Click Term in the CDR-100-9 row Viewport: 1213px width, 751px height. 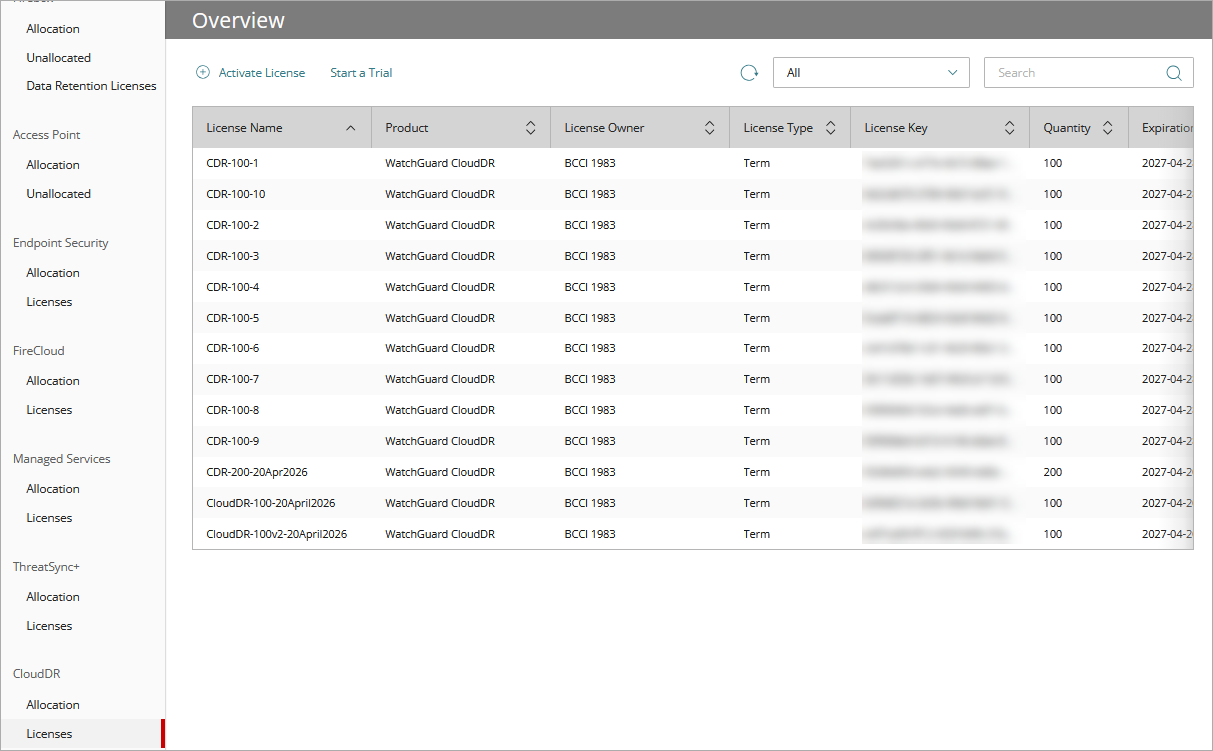click(x=757, y=441)
